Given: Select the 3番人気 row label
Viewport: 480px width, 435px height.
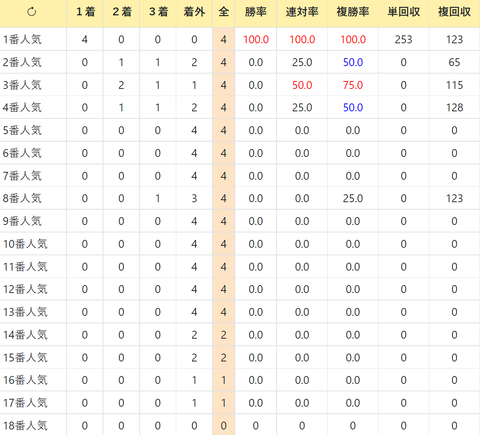Looking at the screenshot, I should (x=22, y=85).
